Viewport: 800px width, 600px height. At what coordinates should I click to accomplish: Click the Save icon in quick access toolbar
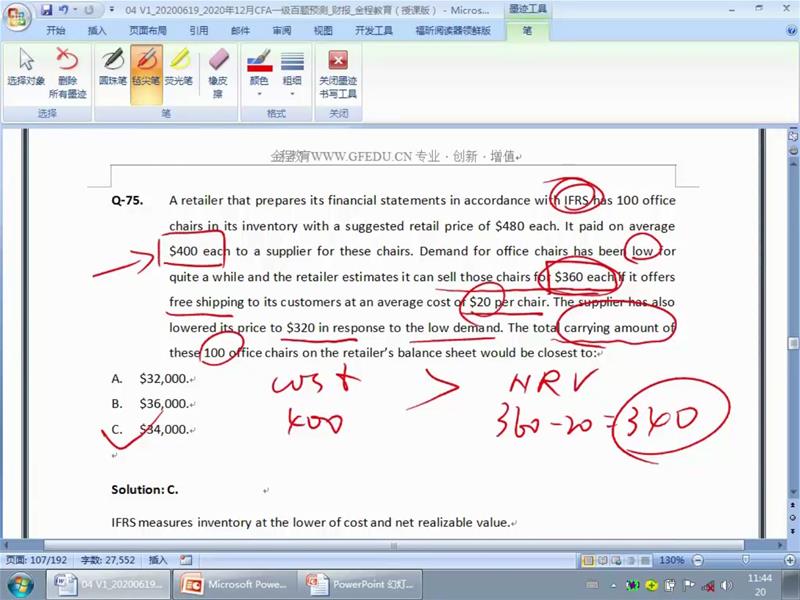46,10
